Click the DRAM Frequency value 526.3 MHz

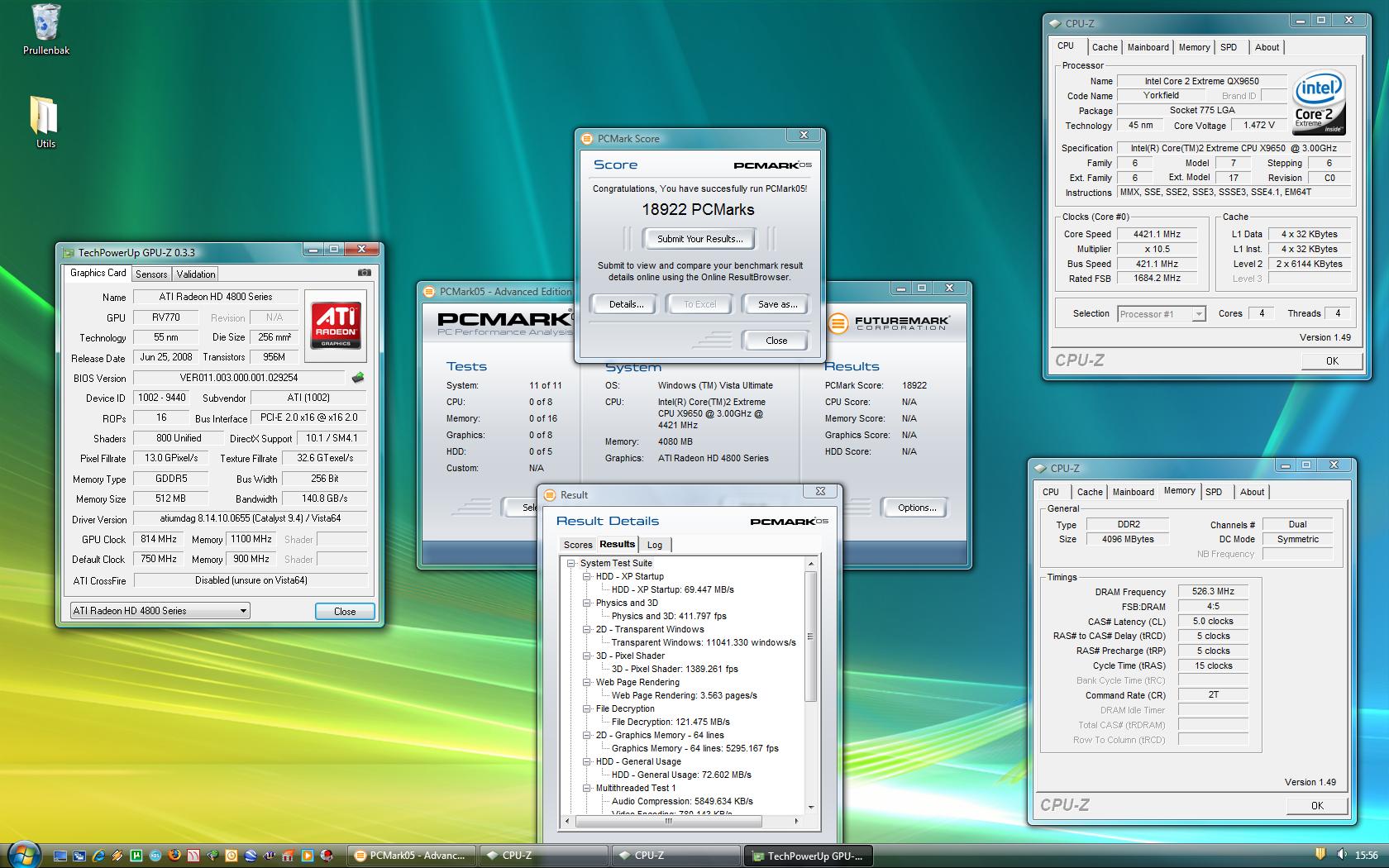click(x=1213, y=592)
